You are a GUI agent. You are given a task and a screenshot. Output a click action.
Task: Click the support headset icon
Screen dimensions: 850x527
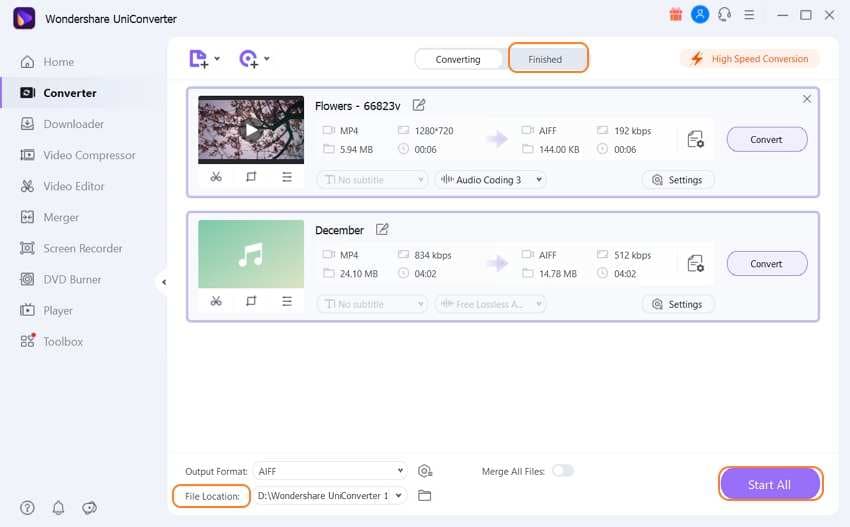click(724, 15)
